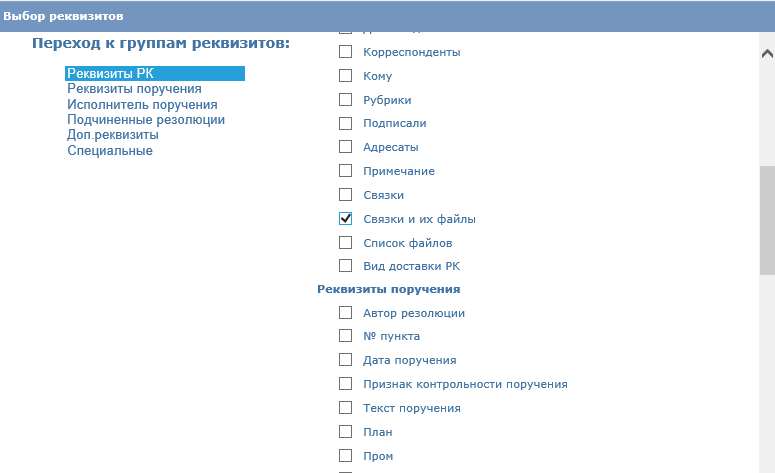Click the scroll up arrow
The height and width of the screenshot is (473, 775).
tap(767, 53)
